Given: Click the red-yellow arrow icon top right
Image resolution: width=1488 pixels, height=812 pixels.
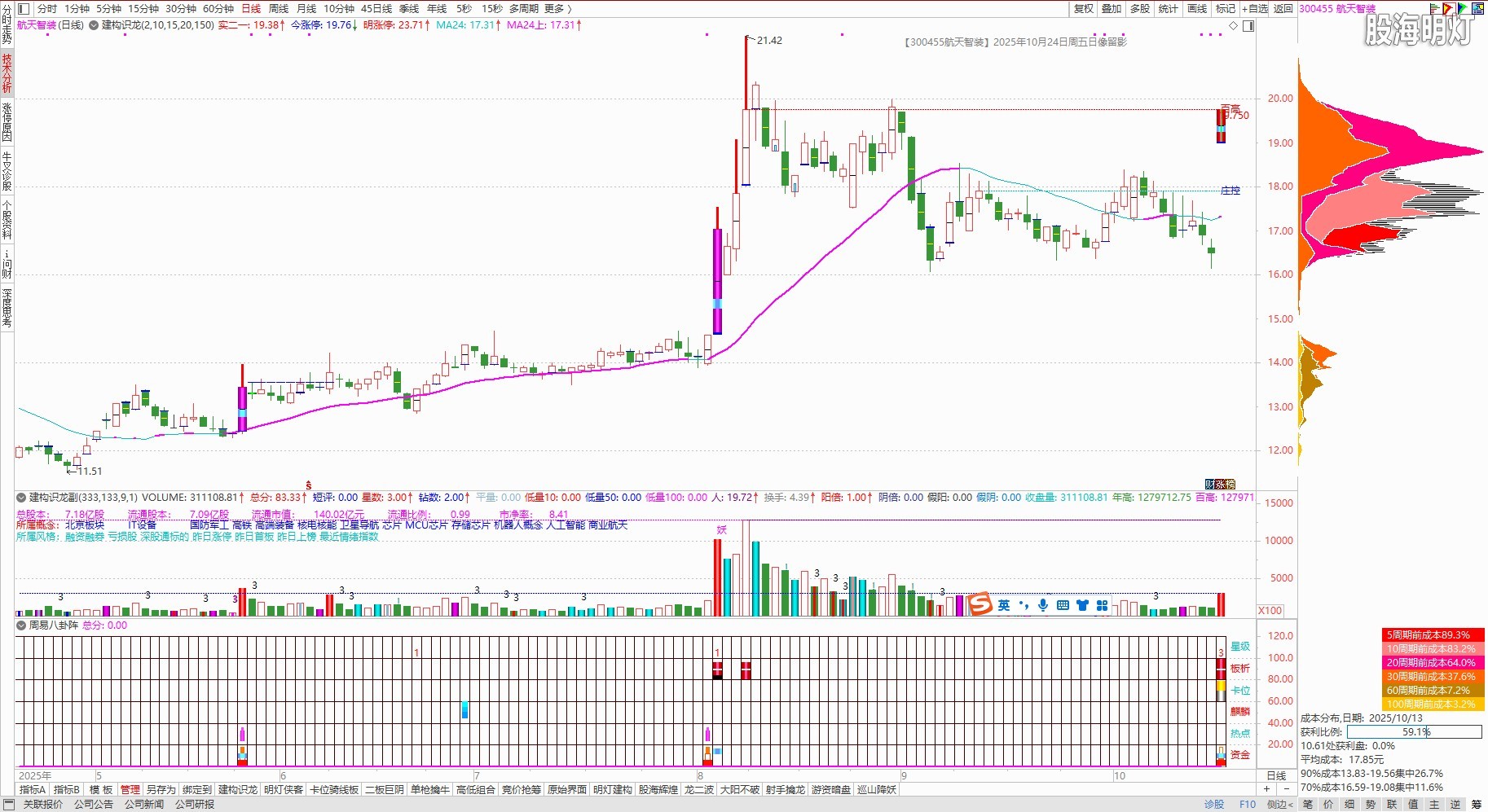Looking at the screenshot, I should 1449,8.
